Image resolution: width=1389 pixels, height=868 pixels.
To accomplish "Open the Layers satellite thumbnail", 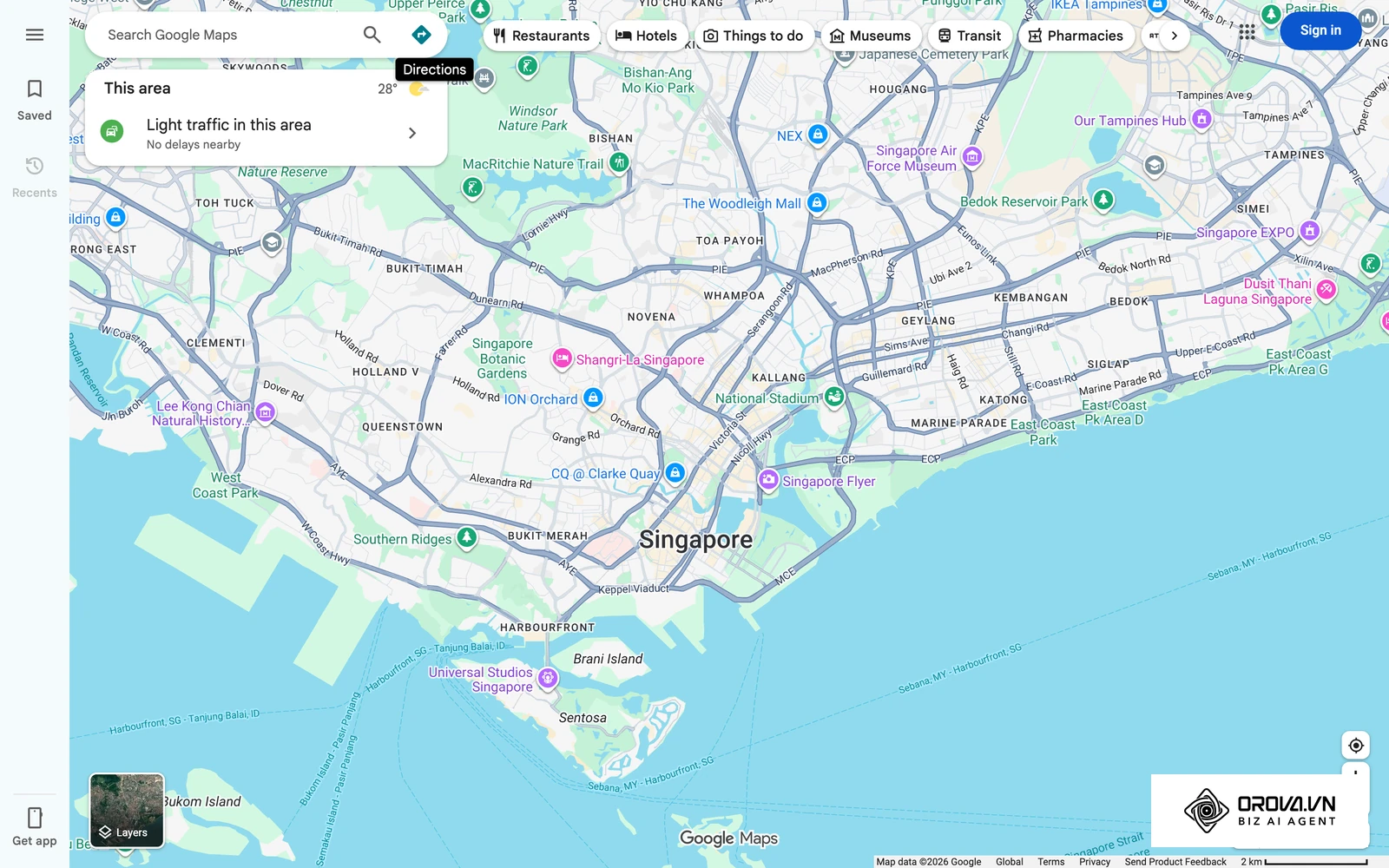I will (x=127, y=811).
